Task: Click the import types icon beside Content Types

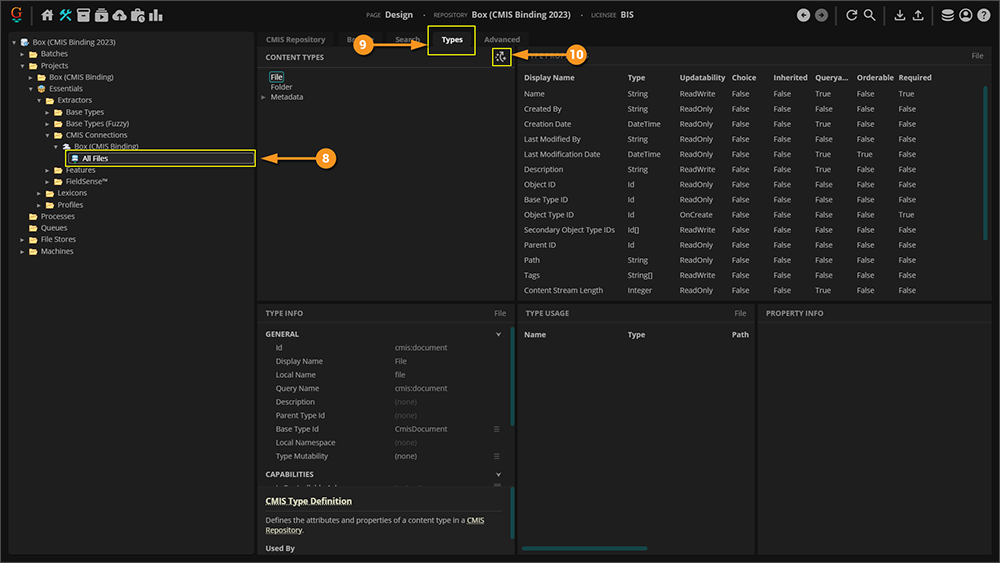Action: click(501, 57)
